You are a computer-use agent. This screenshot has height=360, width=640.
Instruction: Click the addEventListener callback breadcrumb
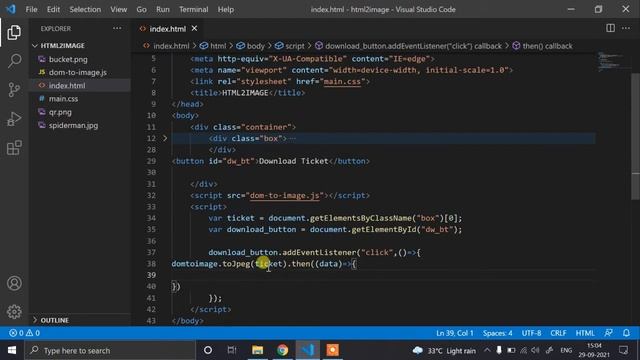pos(413,46)
